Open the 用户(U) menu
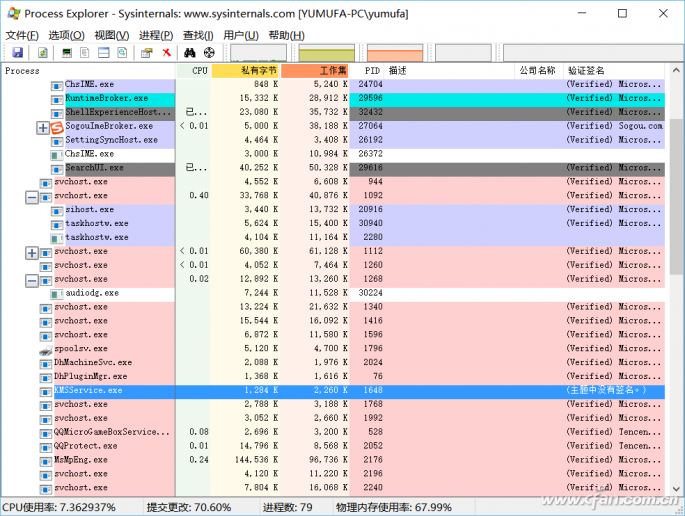The image size is (685, 516). point(241,35)
